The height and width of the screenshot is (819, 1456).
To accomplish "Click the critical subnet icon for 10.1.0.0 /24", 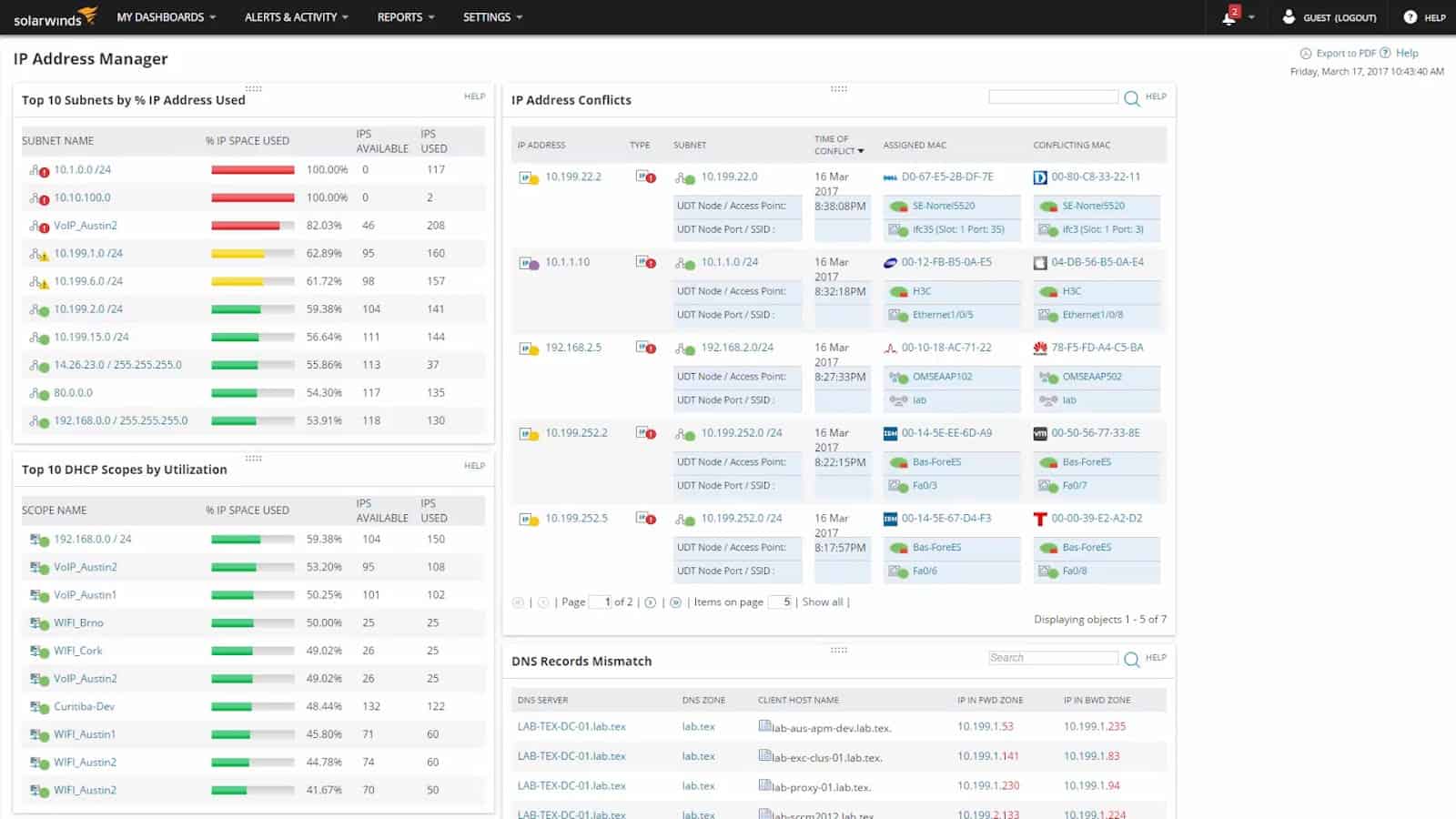I will (38, 170).
